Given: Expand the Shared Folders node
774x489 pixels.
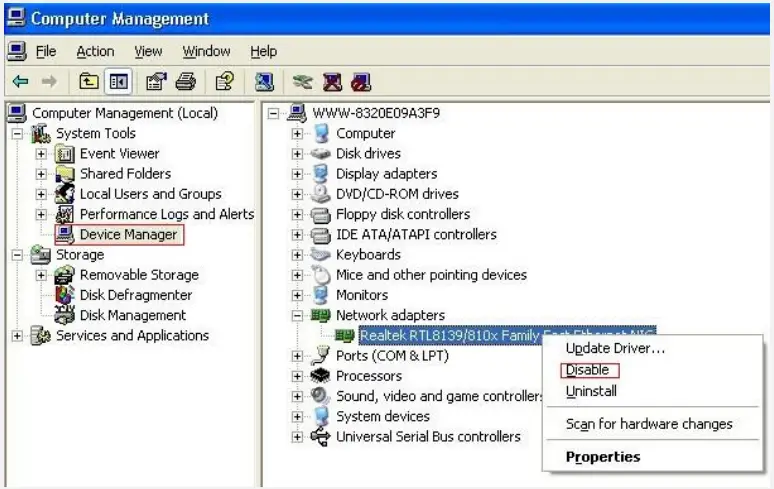Looking at the screenshot, I should tap(41, 174).
